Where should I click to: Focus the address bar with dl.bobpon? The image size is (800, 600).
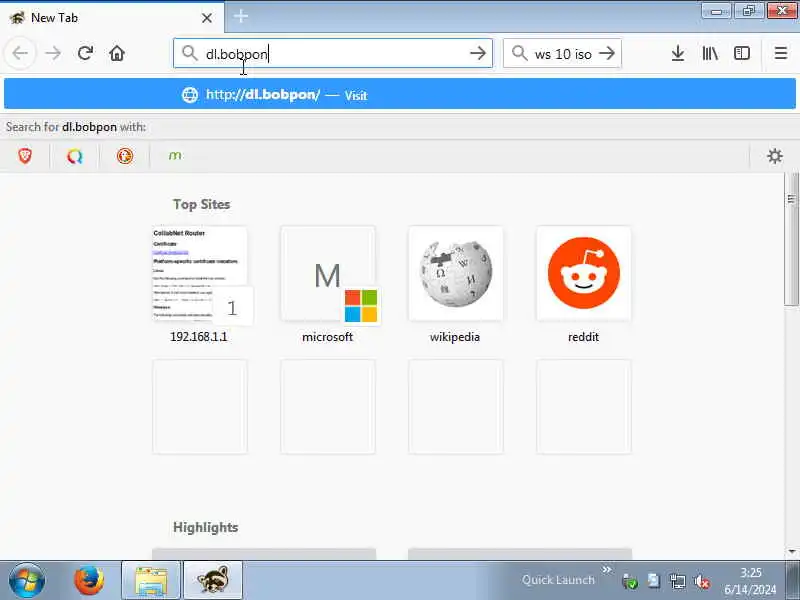click(333, 53)
